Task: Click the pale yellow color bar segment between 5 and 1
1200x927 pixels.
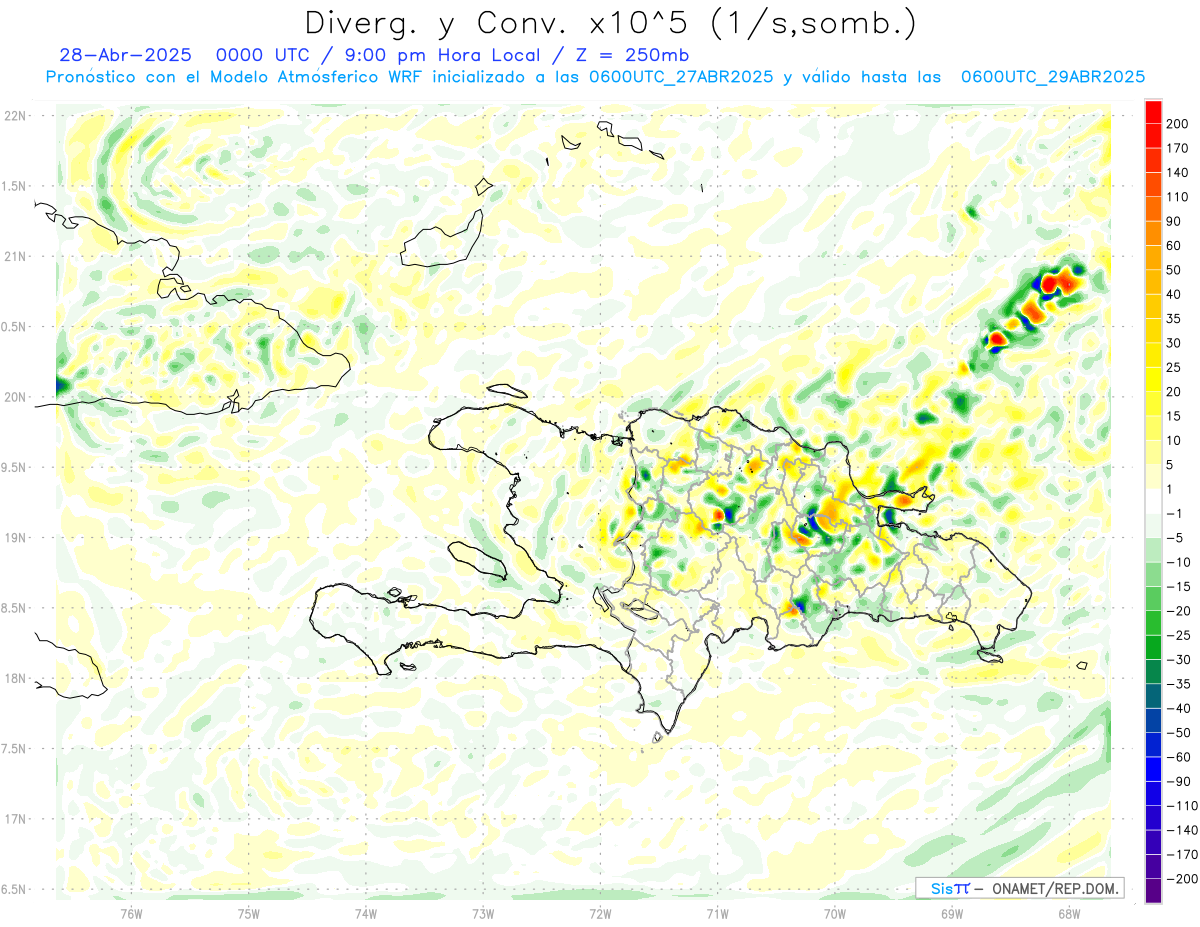Action: (1153, 477)
